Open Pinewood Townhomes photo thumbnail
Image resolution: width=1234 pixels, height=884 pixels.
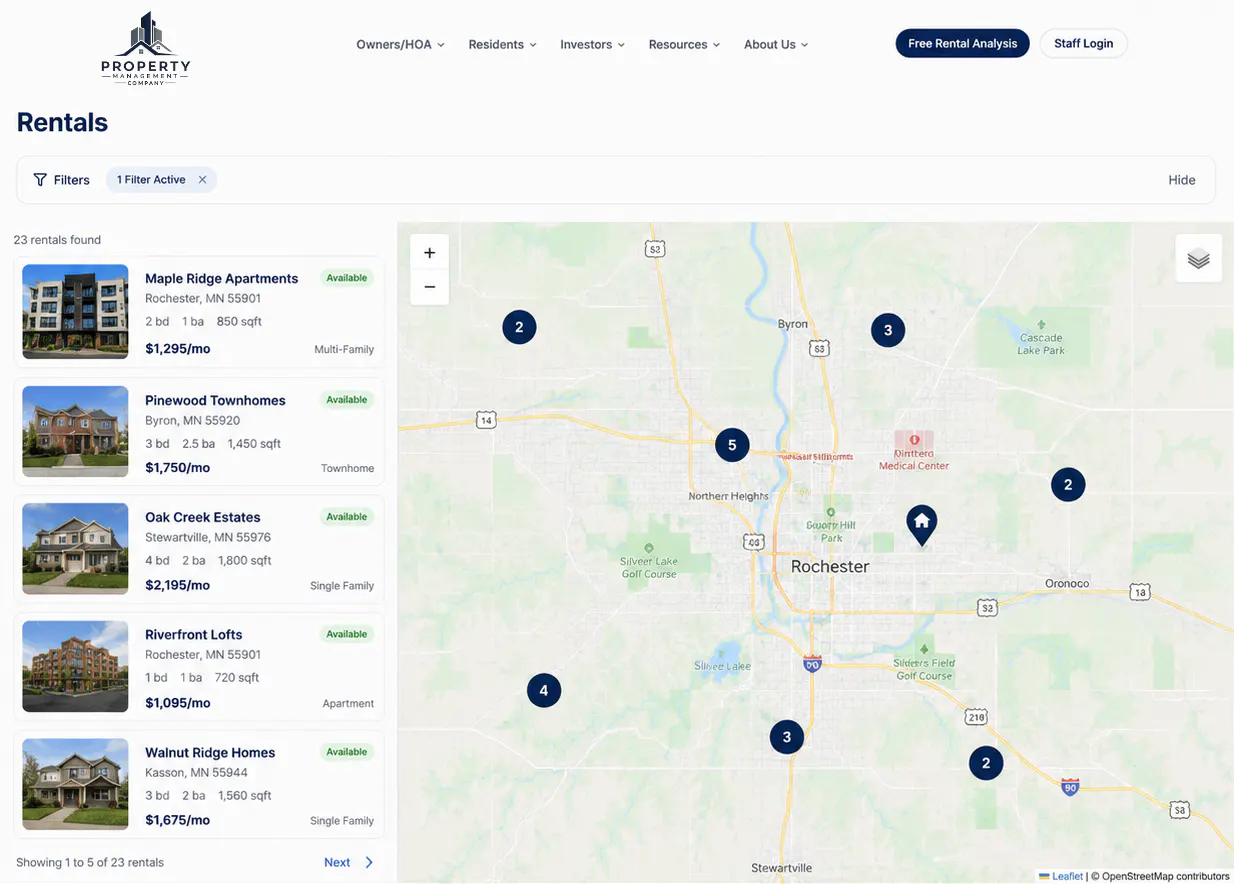pyautogui.click(x=75, y=432)
